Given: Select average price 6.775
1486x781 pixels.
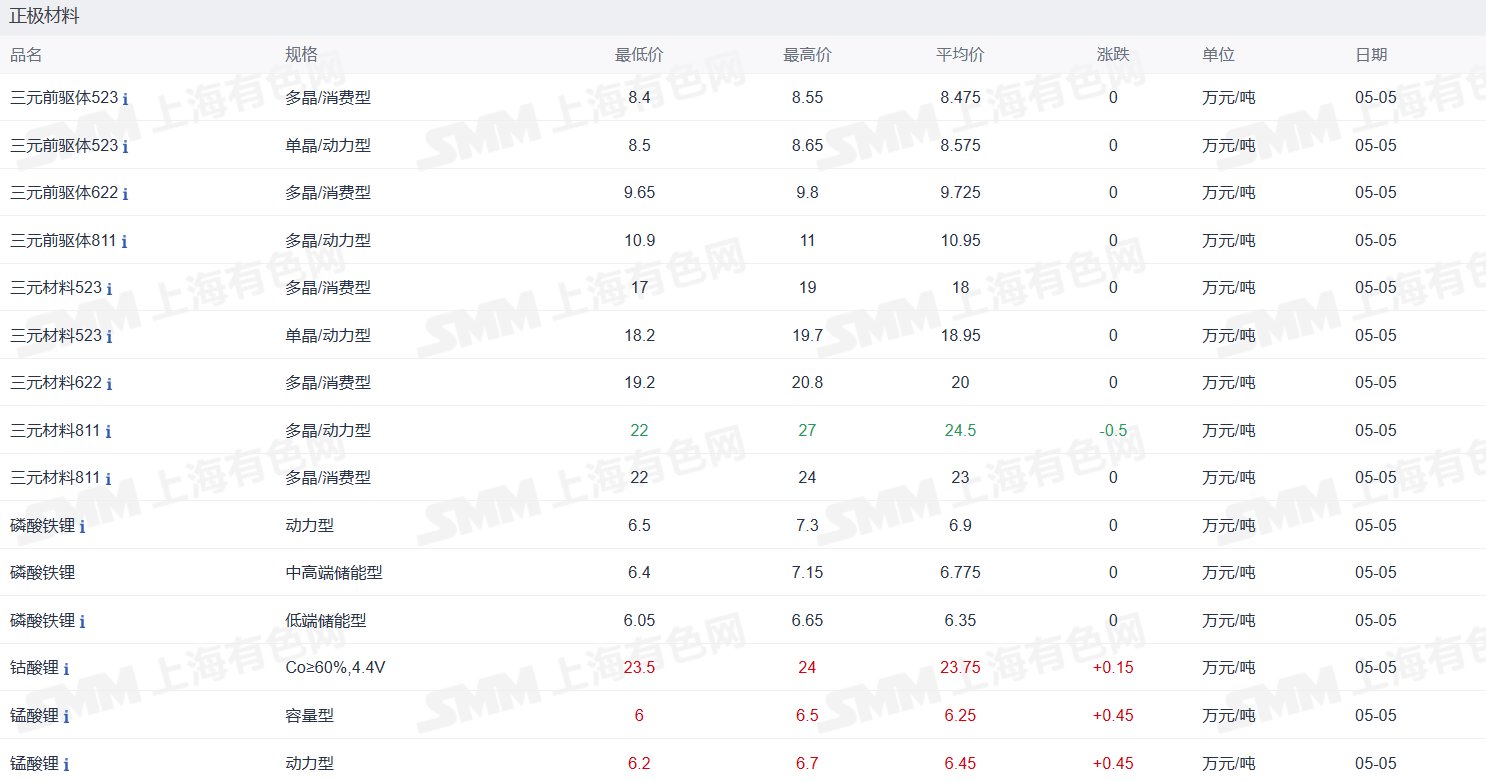Looking at the screenshot, I should [x=960, y=573].
